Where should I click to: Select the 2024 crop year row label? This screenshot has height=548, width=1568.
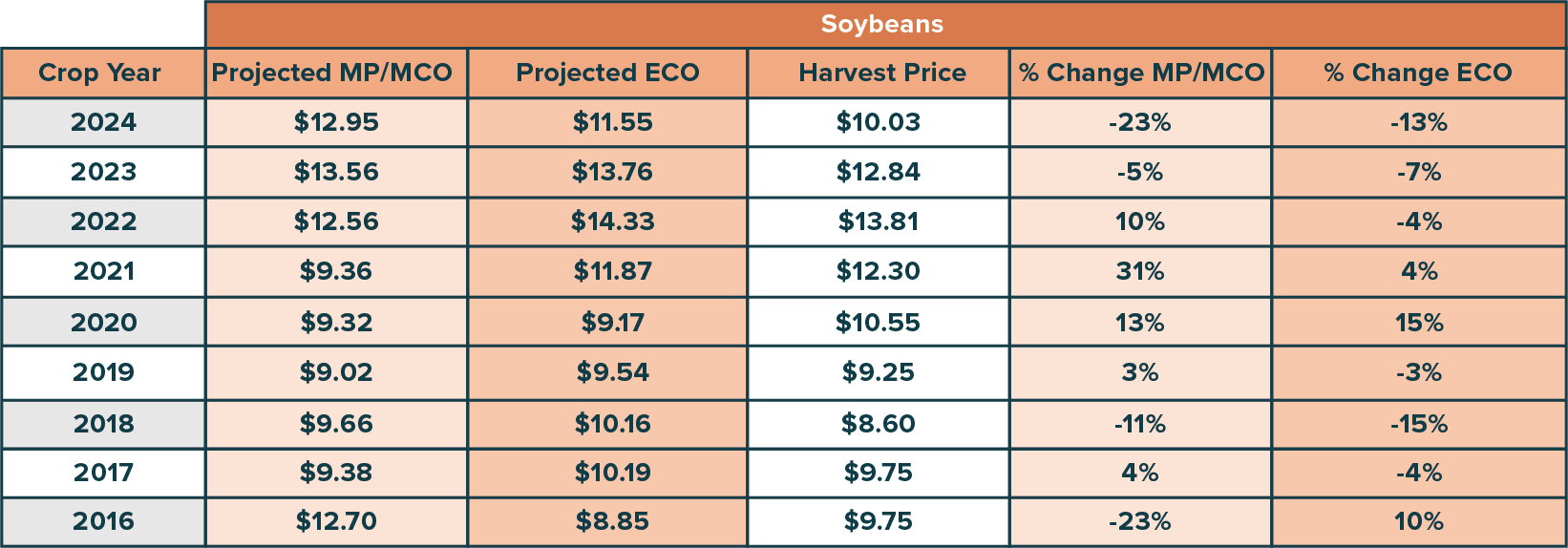pos(103,123)
